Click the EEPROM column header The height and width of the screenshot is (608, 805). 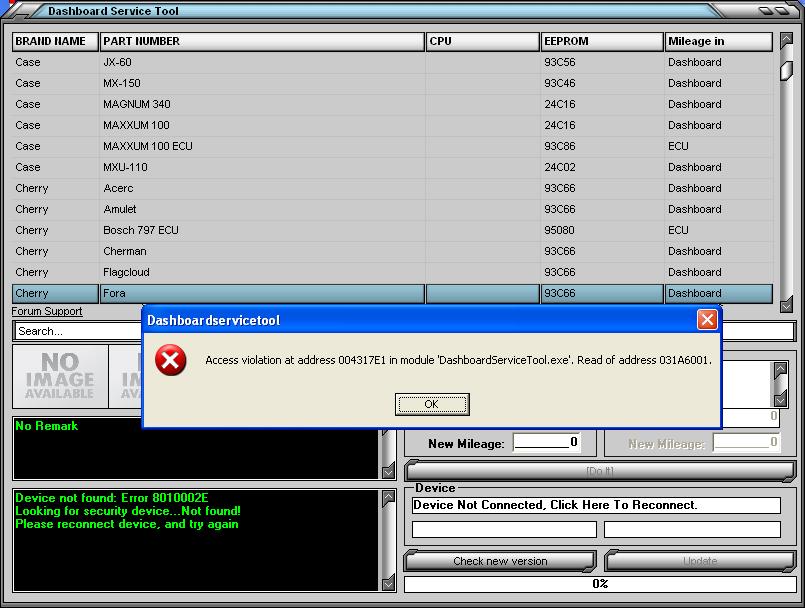pos(602,42)
